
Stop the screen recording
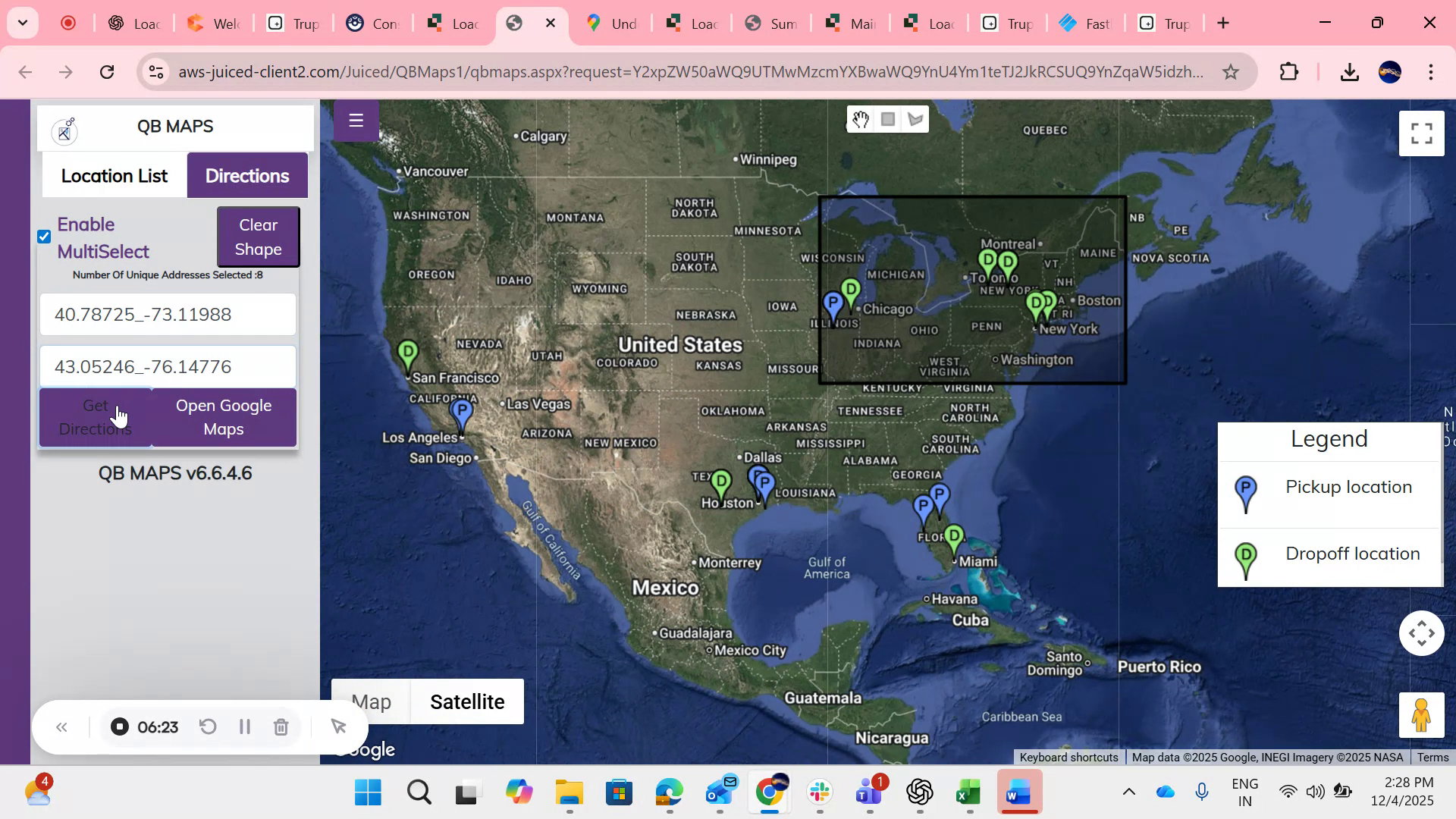[x=119, y=726]
